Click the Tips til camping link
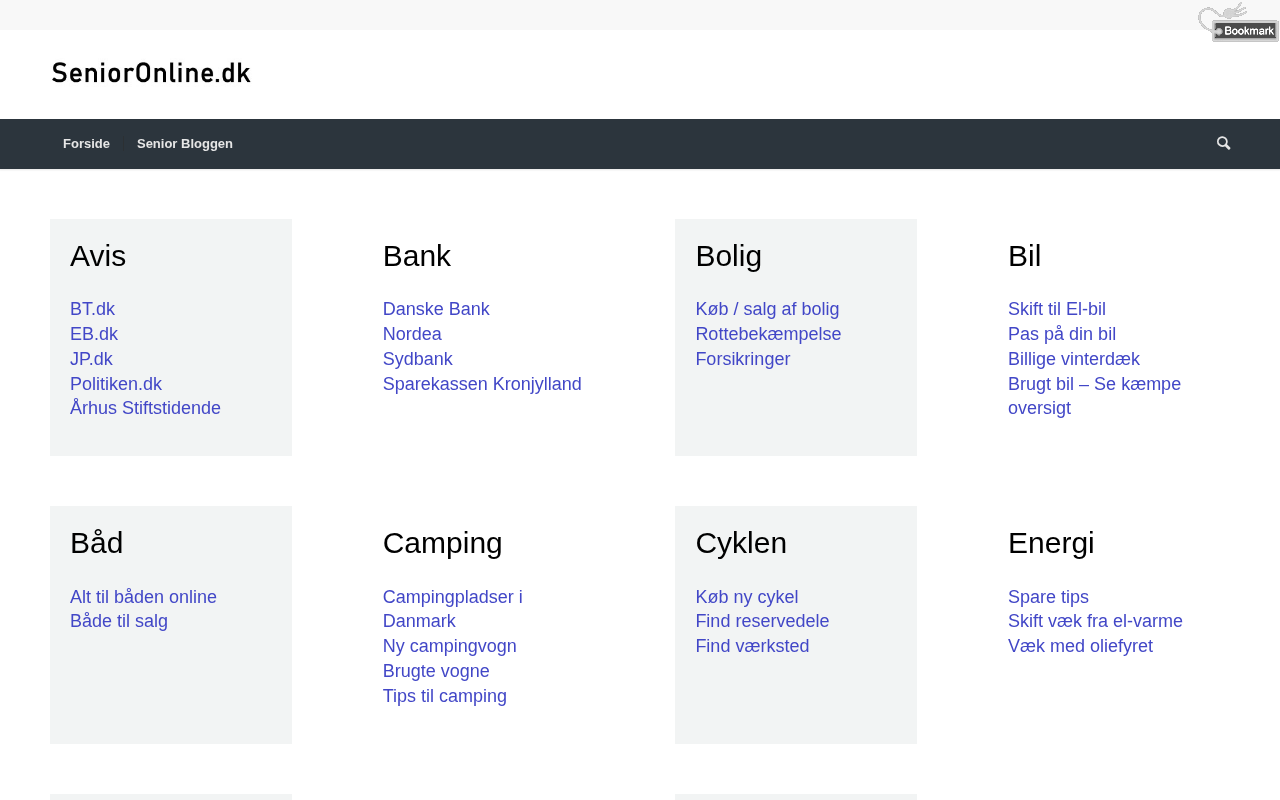 [x=445, y=696]
